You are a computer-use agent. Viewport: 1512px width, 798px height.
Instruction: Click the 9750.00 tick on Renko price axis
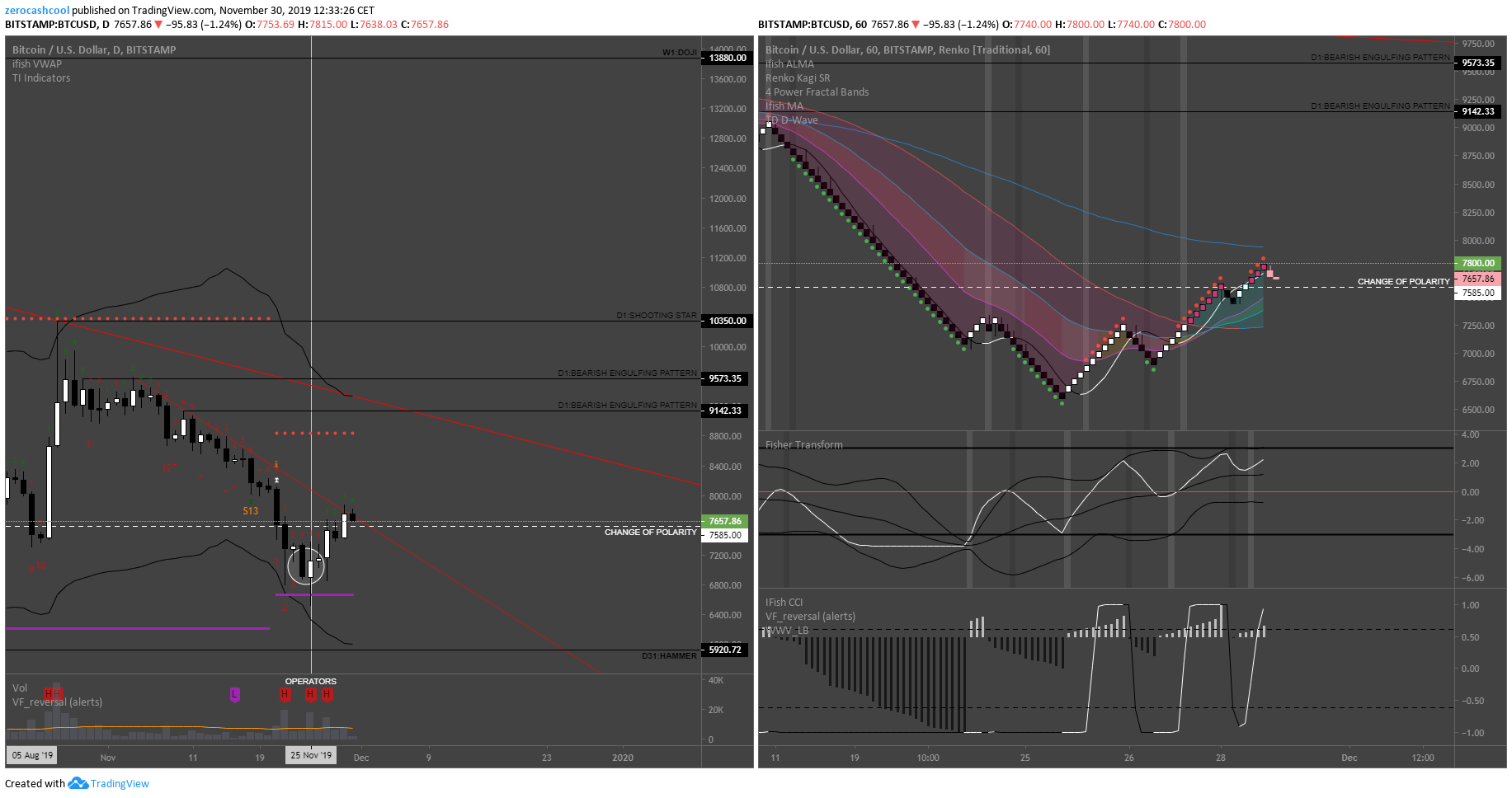click(1478, 44)
